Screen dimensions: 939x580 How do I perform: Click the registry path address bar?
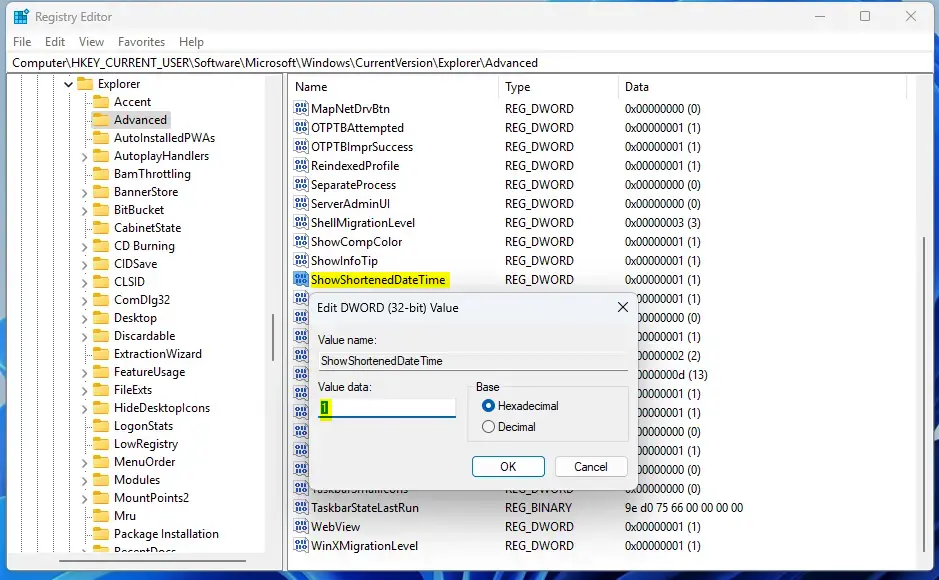click(x=470, y=63)
